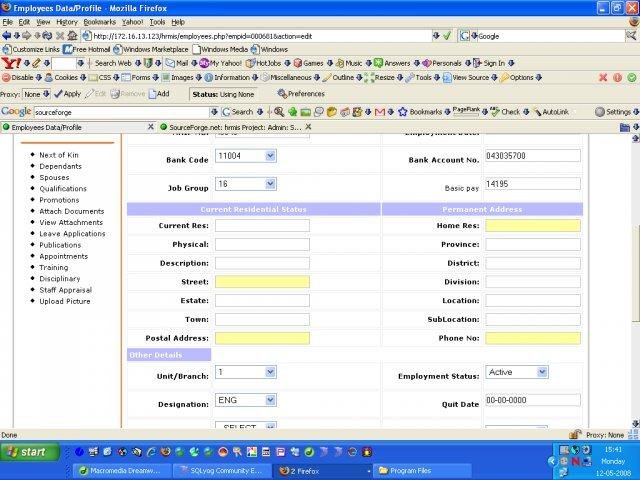This screenshot has height=480, width=640.
Task: Click the Basic pay field
Action: pos(533,184)
